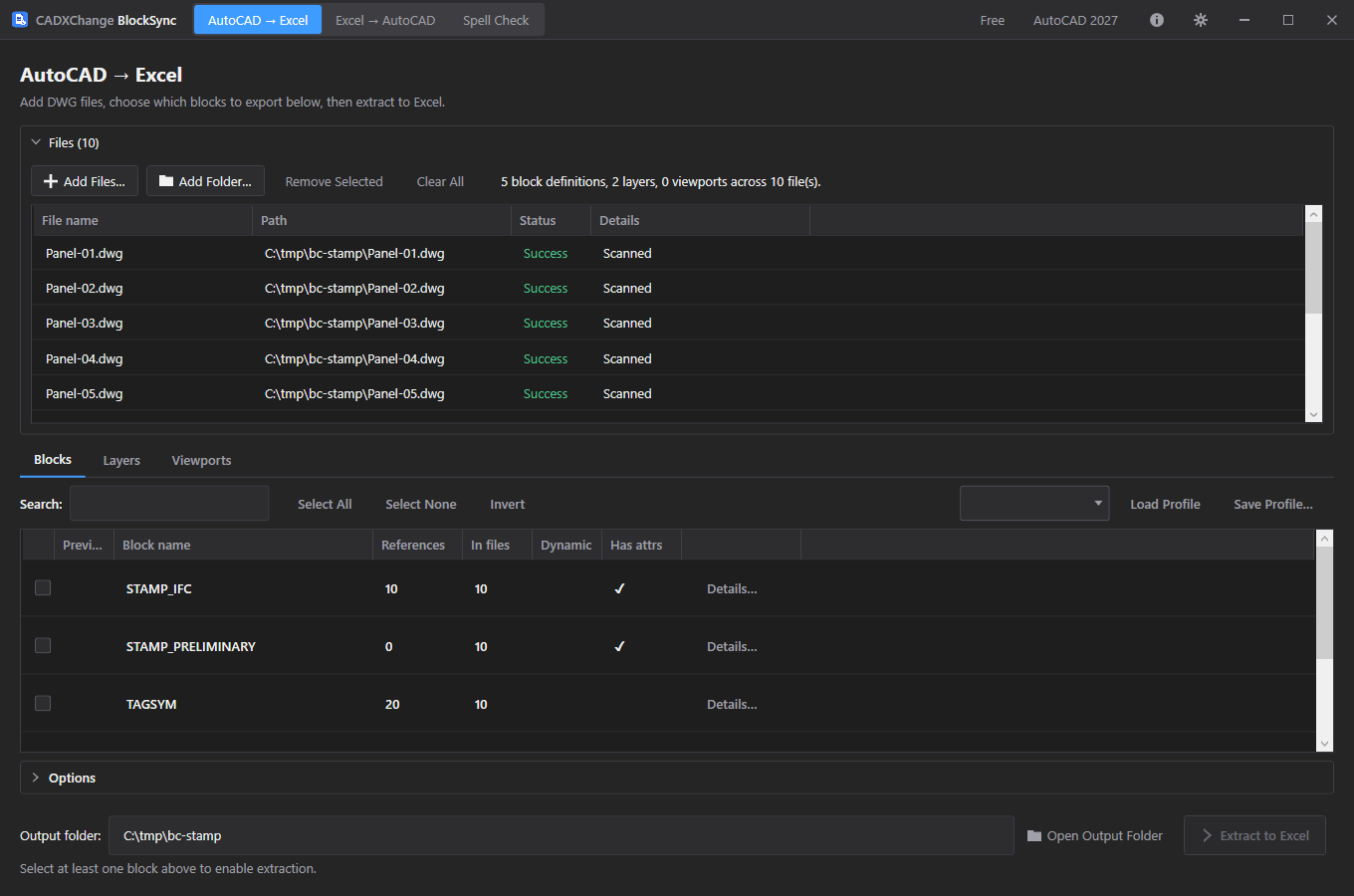Maximize the BlockSync window
The height and width of the screenshot is (896, 1354).
pyautogui.click(x=1288, y=20)
